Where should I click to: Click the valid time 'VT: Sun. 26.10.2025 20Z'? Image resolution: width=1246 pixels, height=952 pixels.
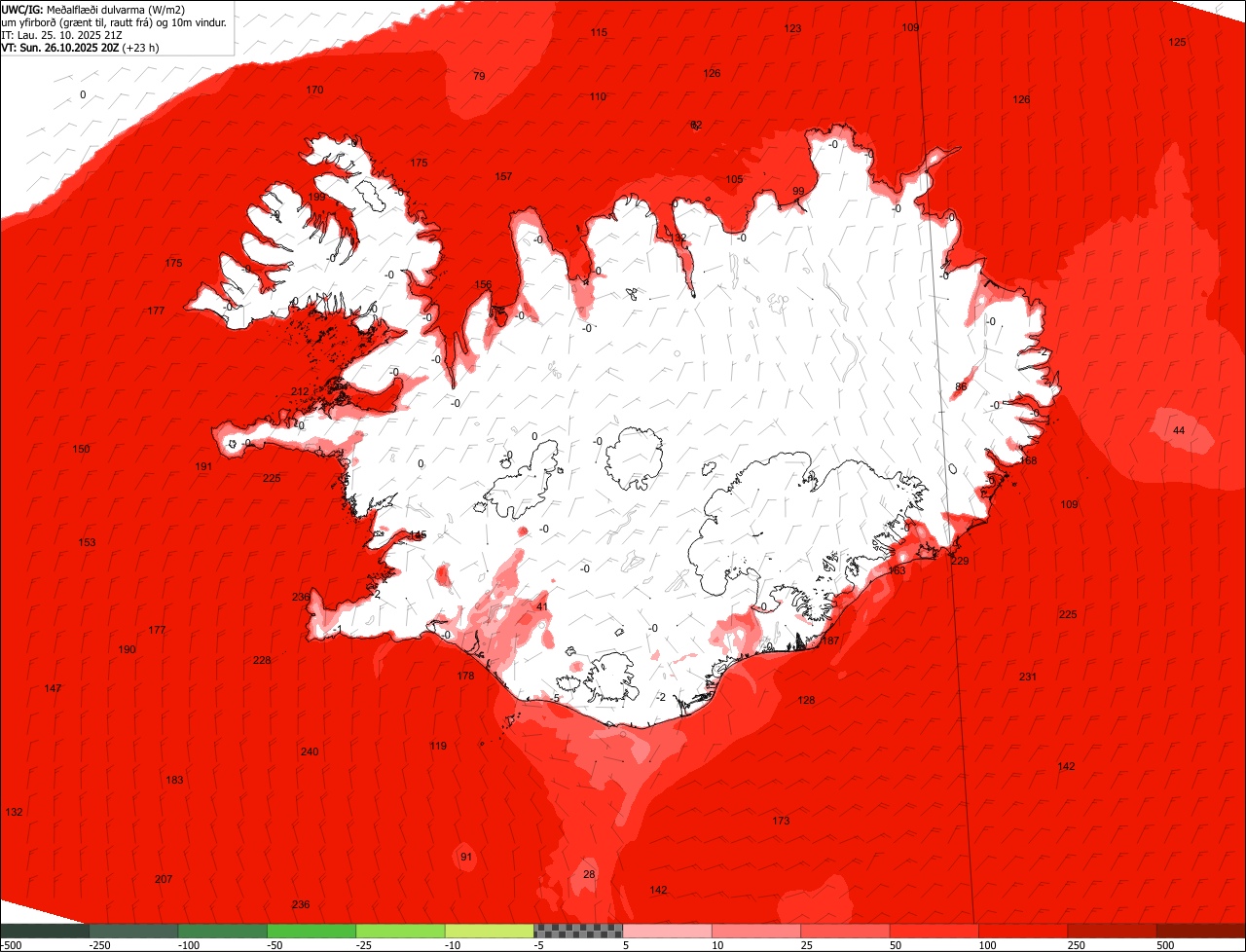pos(60,48)
